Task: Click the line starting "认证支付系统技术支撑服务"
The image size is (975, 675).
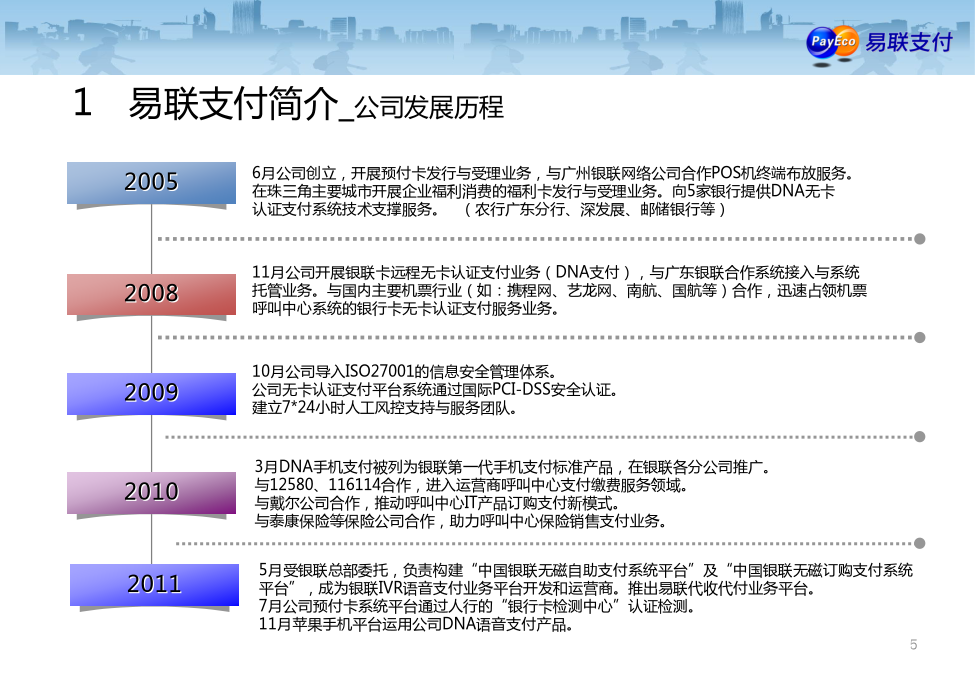Action: [489, 209]
